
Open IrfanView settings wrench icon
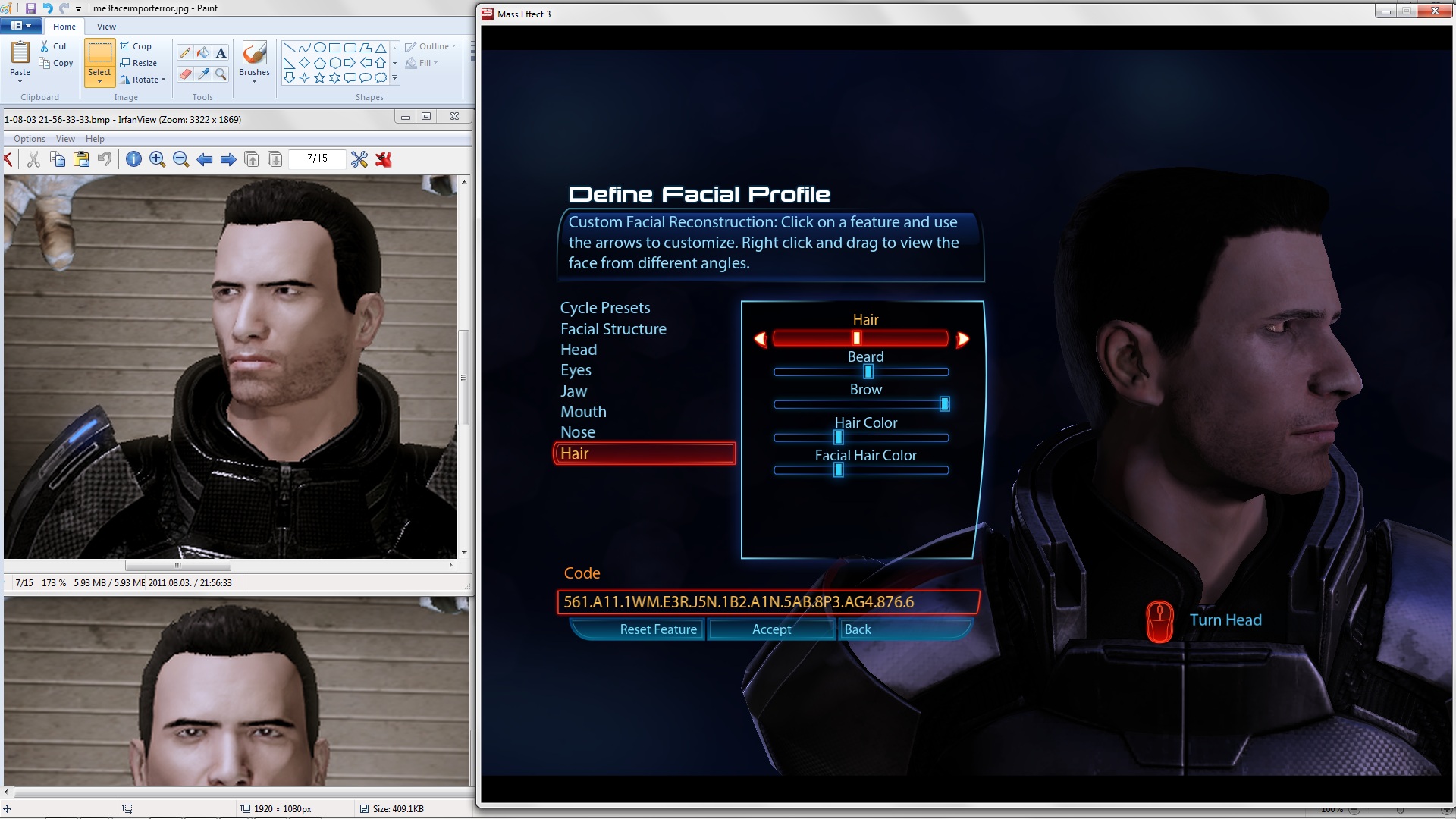click(x=359, y=159)
